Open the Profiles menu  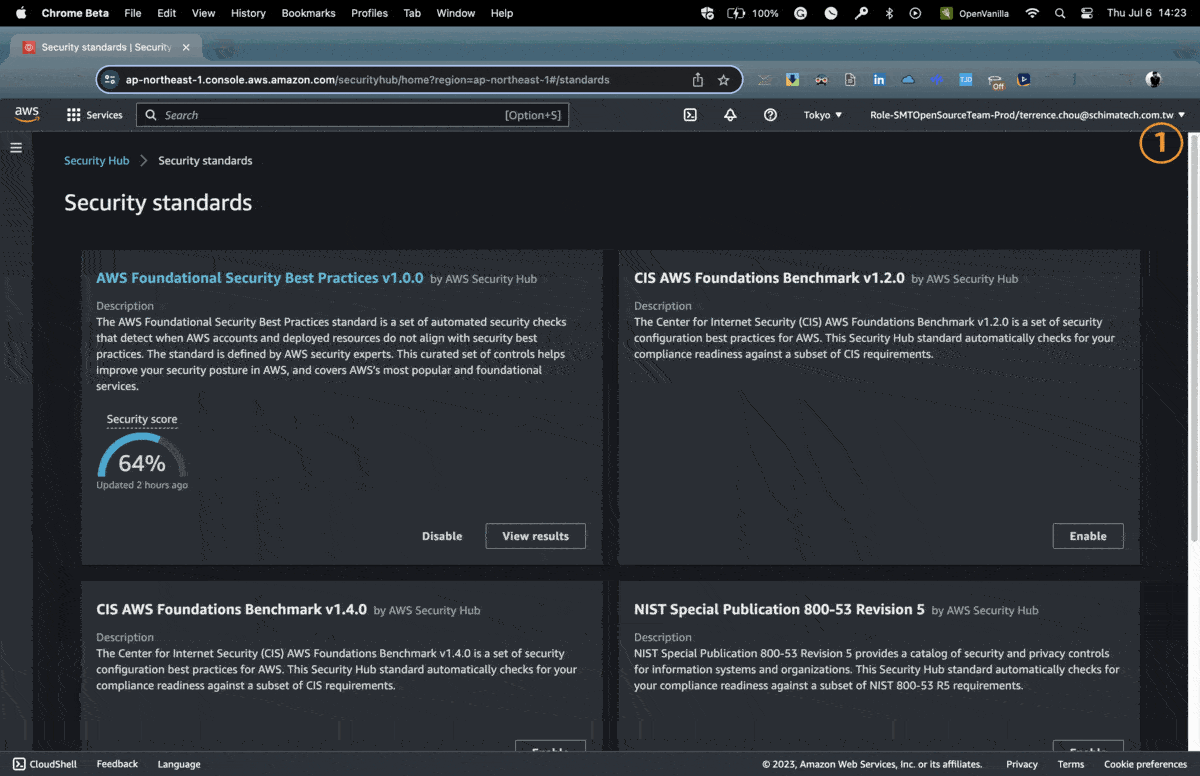[x=370, y=13]
